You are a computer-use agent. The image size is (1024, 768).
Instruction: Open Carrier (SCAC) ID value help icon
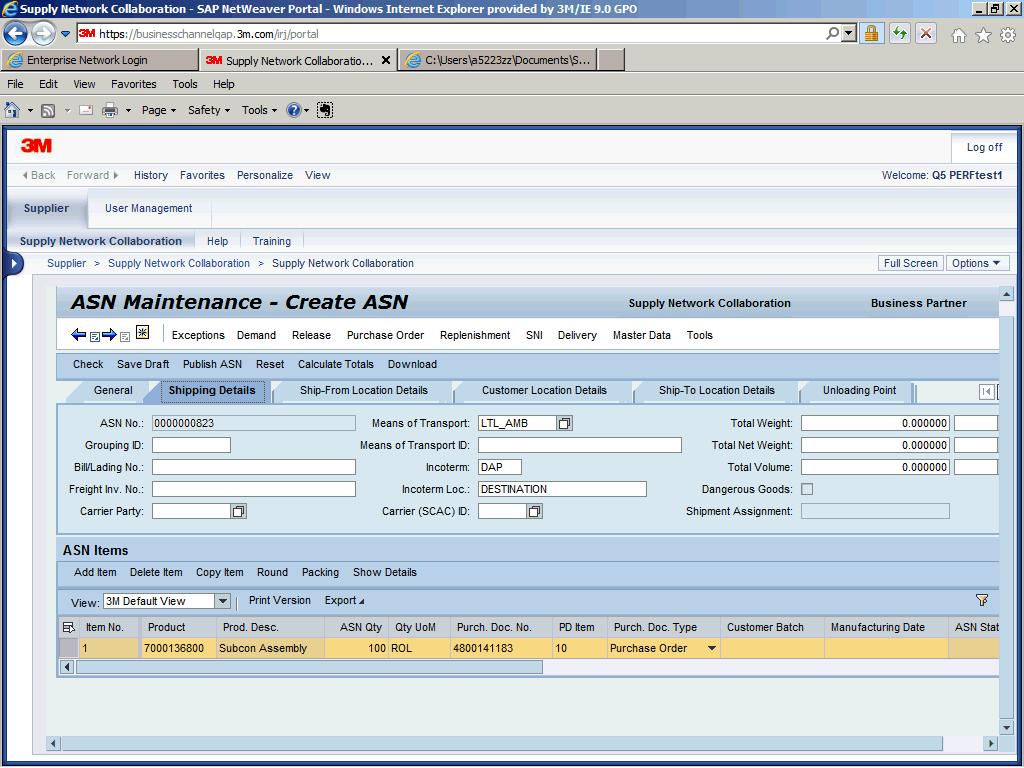pos(534,511)
